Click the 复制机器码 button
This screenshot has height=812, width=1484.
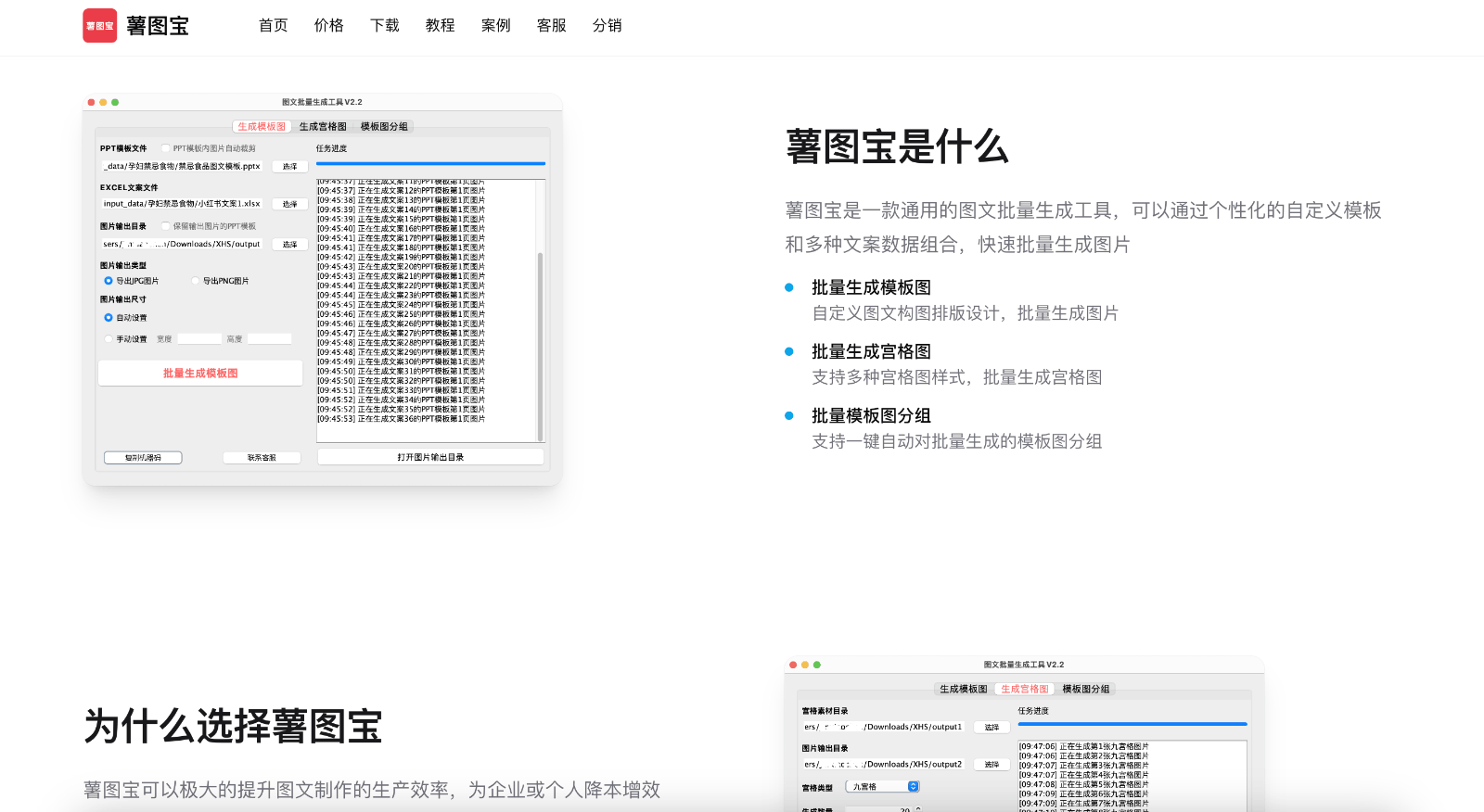[x=143, y=458]
